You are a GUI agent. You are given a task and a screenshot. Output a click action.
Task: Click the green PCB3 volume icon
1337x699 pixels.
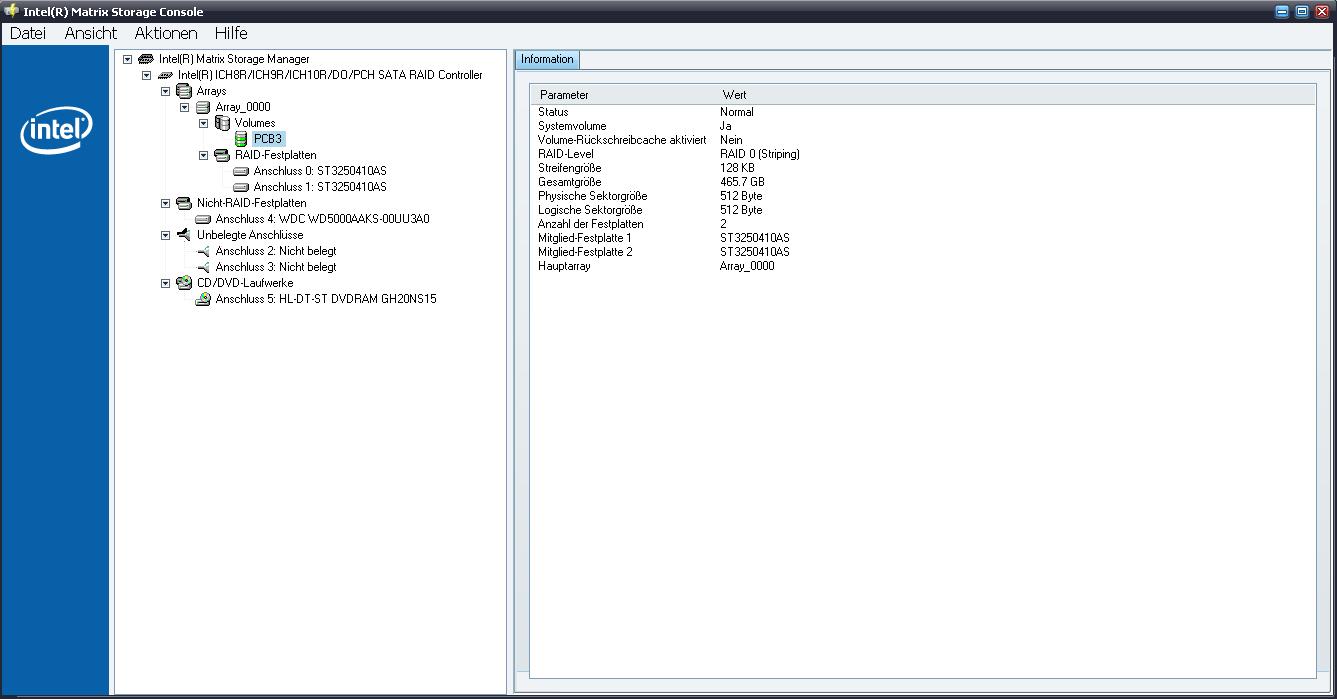(241, 139)
